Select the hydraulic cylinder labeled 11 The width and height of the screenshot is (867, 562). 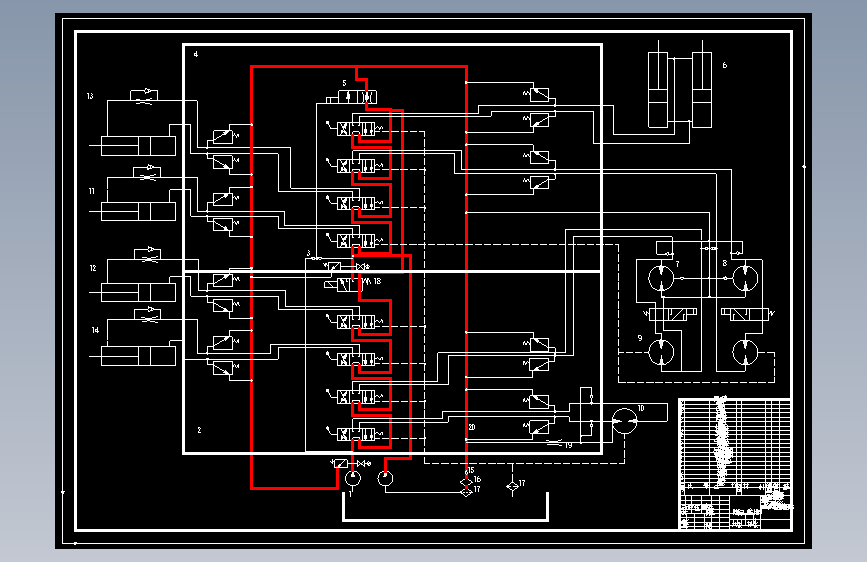[x=138, y=212]
